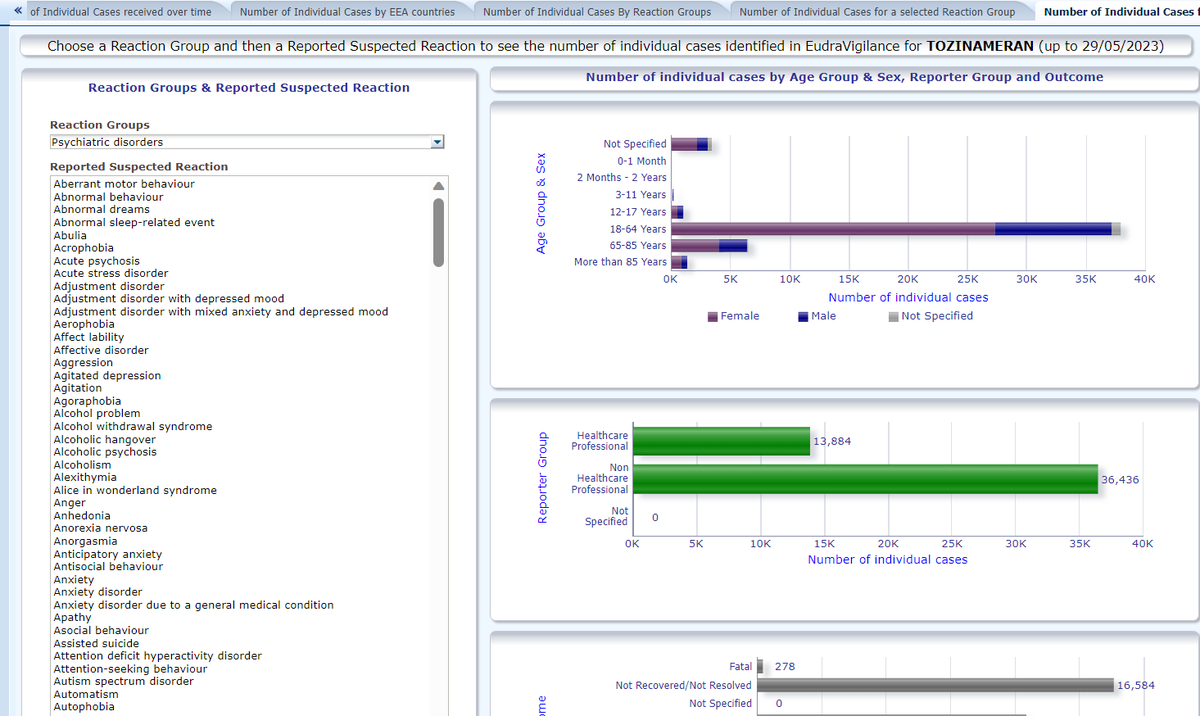Open Individual Cases for a selected Reaction Group tab

(x=876, y=12)
